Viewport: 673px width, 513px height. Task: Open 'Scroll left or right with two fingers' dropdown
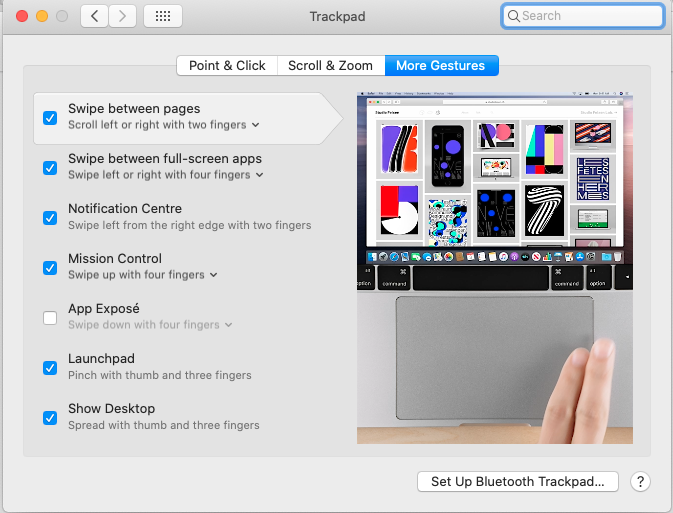pos(164,125)
